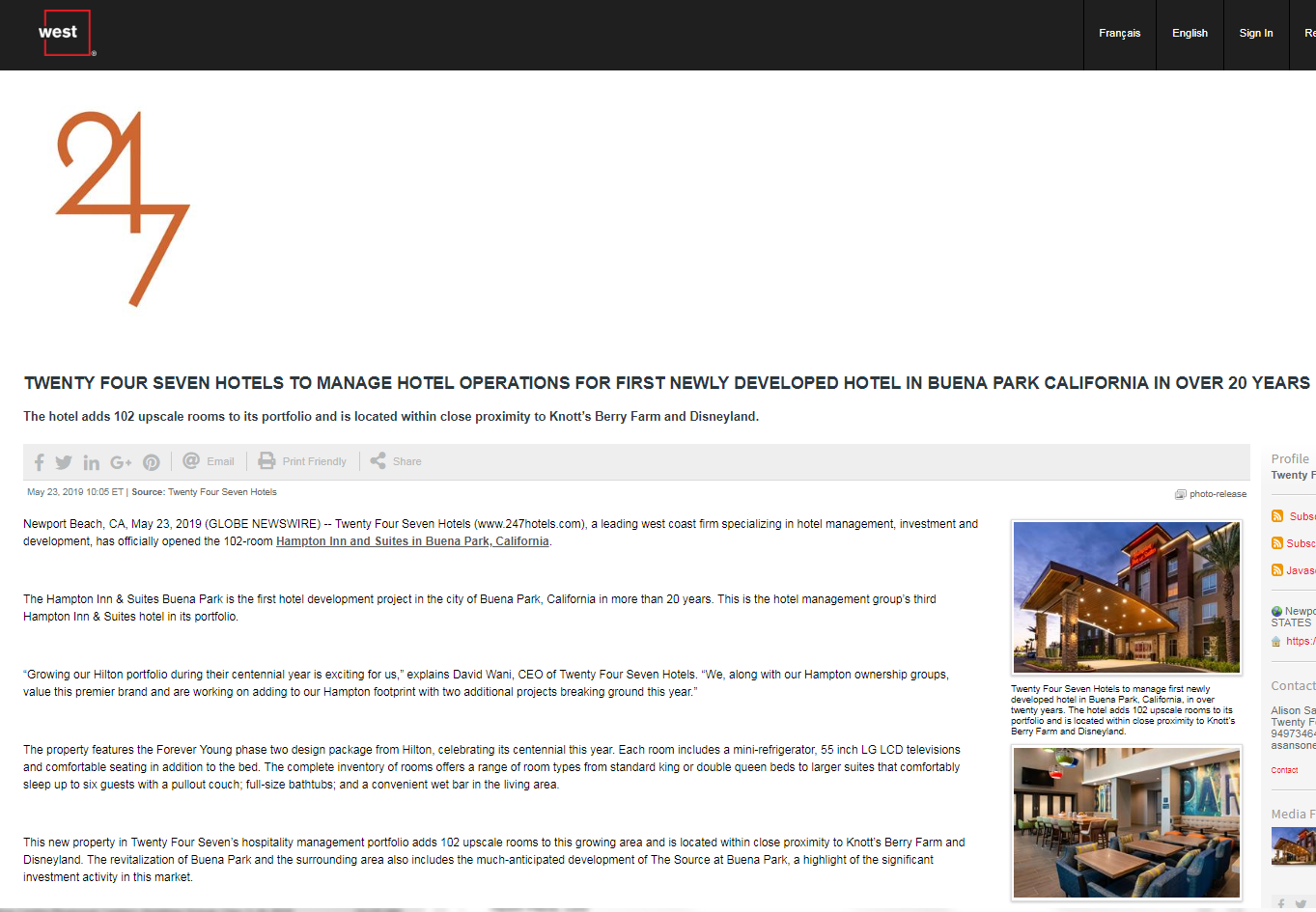Image resolution: width=1316 pixels, height=912 pixels.
Task: Open the Print Friendly version
Action: pos(302,461)
